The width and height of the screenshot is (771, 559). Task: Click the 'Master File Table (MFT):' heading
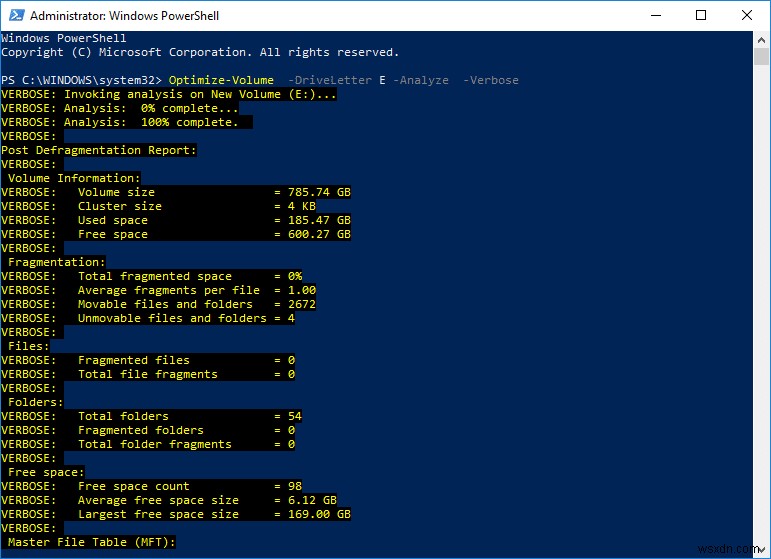[92, 542]
